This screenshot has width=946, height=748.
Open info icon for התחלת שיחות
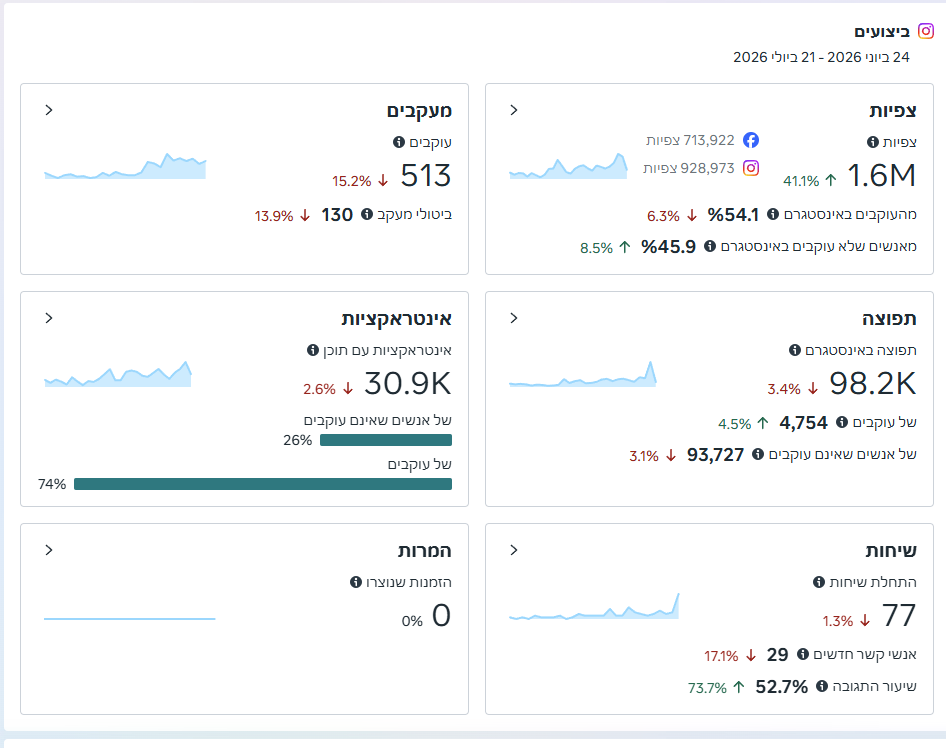[x=819, y=582]
